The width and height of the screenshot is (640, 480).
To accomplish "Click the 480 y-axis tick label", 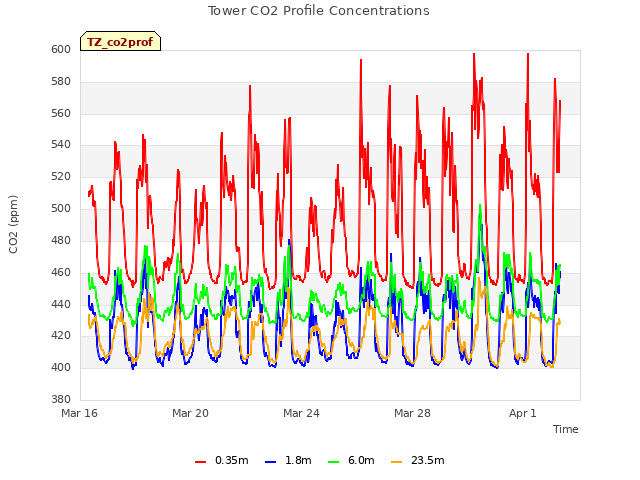I will (61, 240).
